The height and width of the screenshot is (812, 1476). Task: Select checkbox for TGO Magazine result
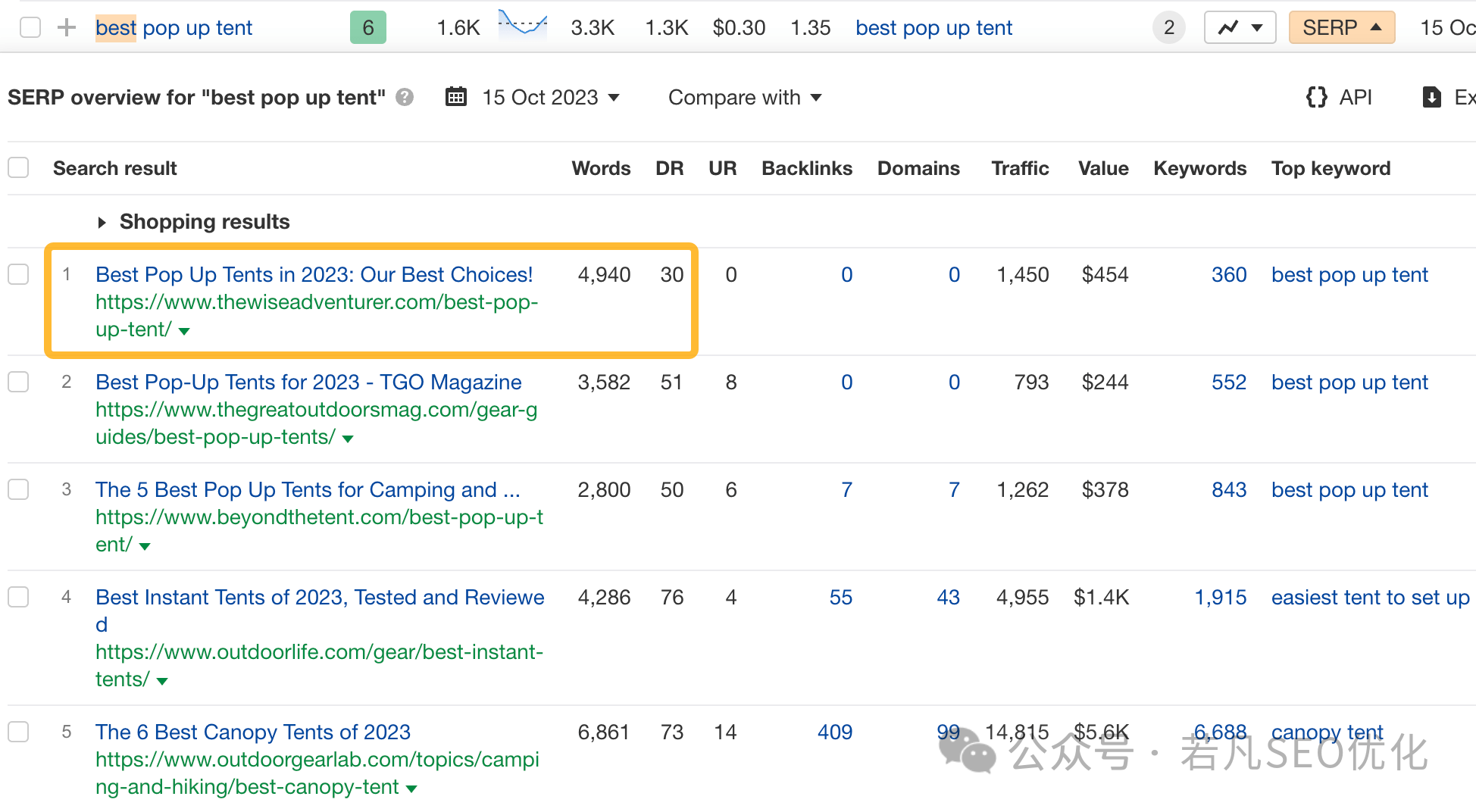[18, 382]
